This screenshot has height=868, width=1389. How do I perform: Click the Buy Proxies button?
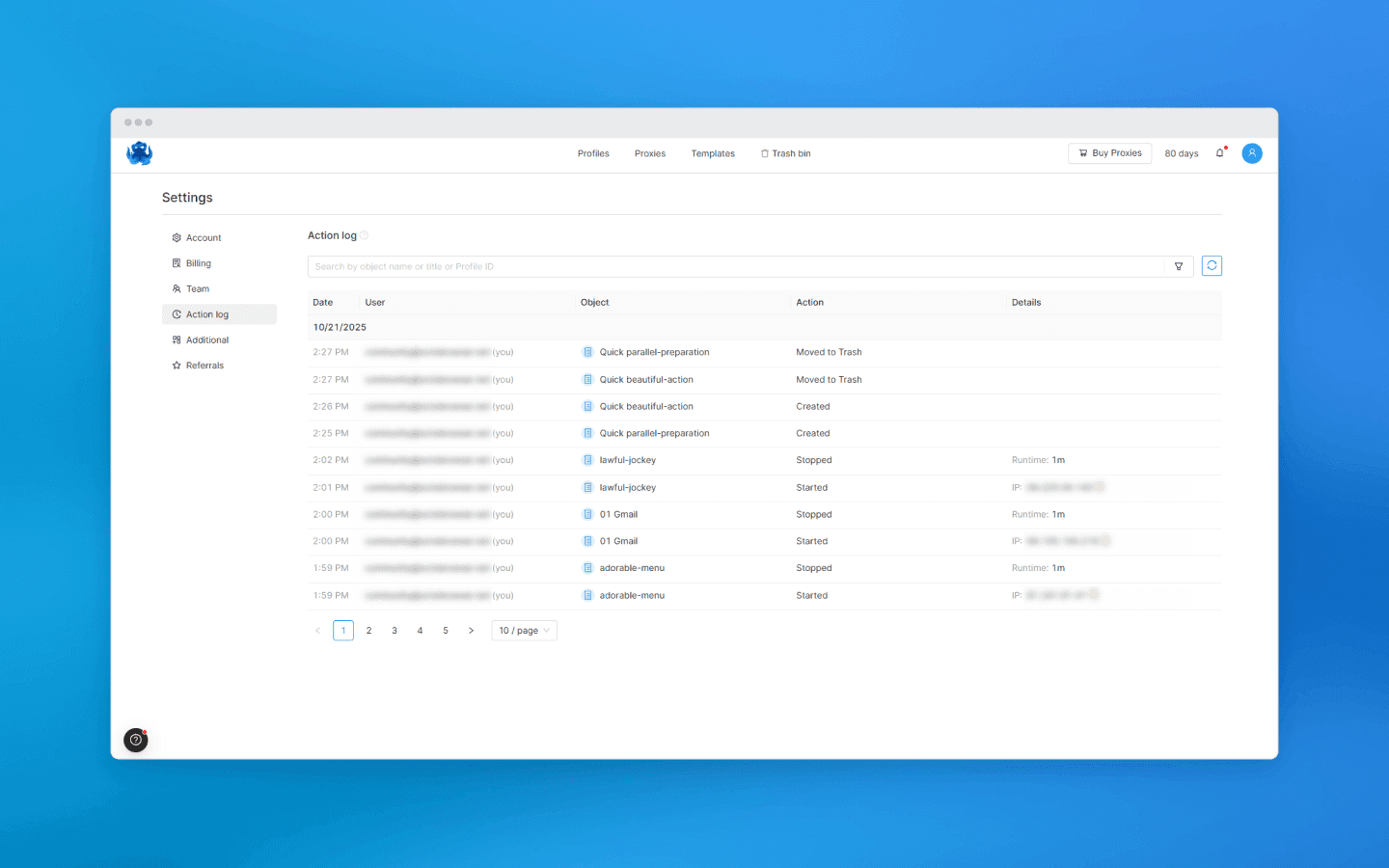pos(1109,153)
